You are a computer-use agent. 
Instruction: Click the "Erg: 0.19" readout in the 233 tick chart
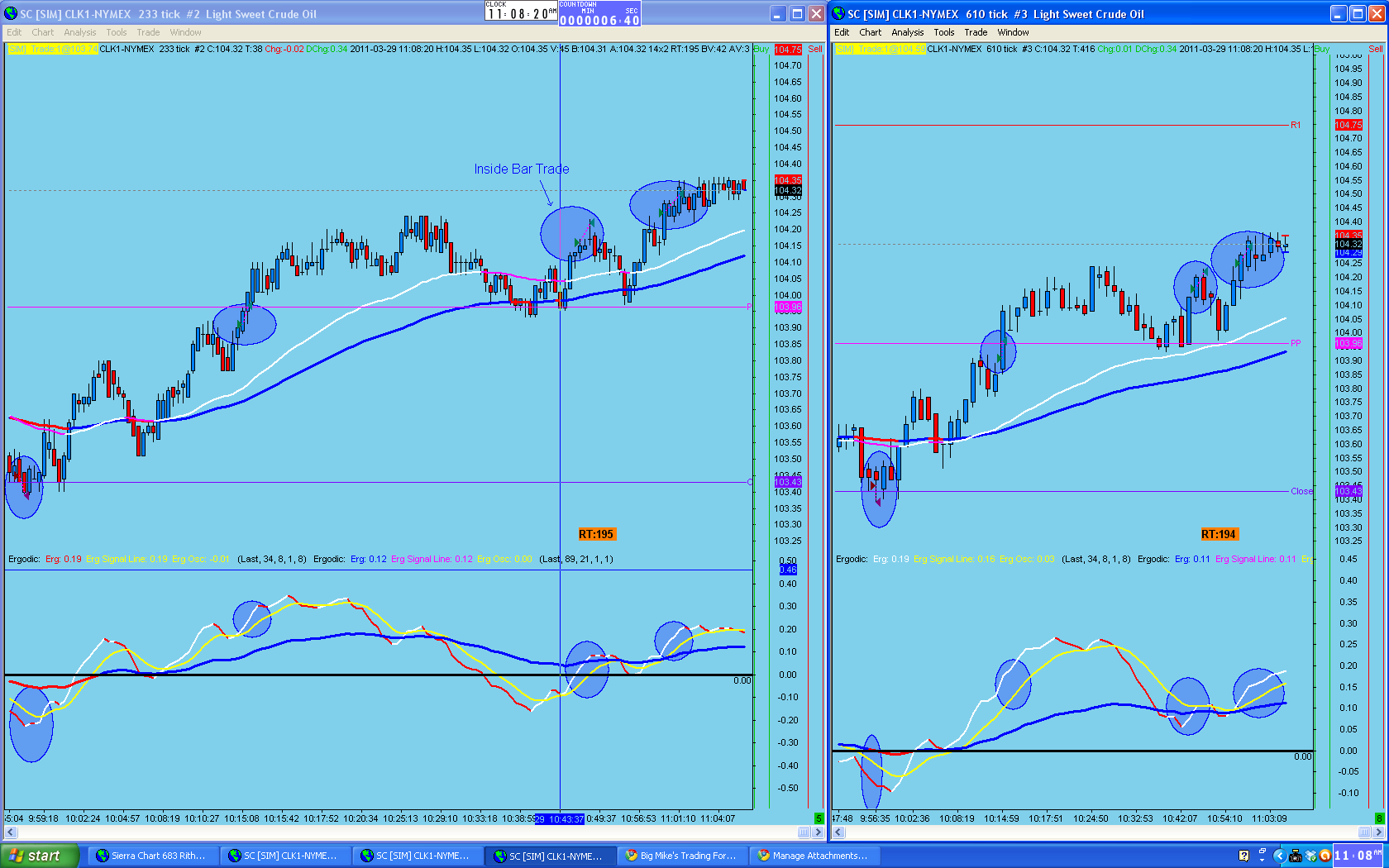64,559
